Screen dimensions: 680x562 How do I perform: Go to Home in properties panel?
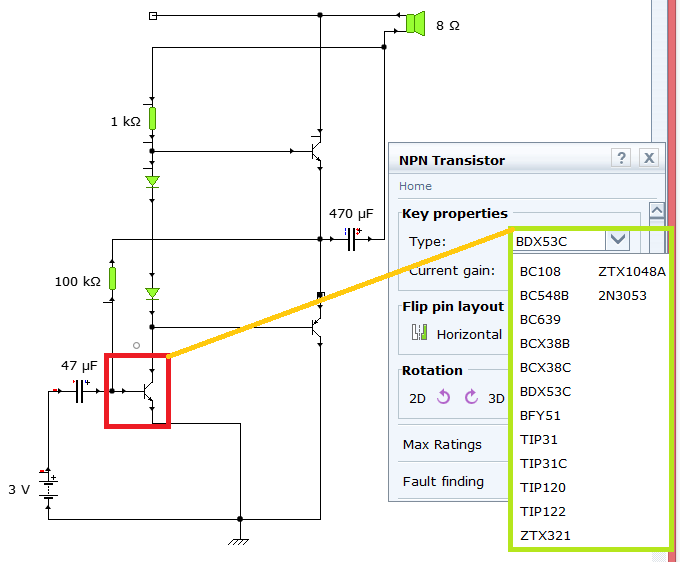(x=415, y=186)
